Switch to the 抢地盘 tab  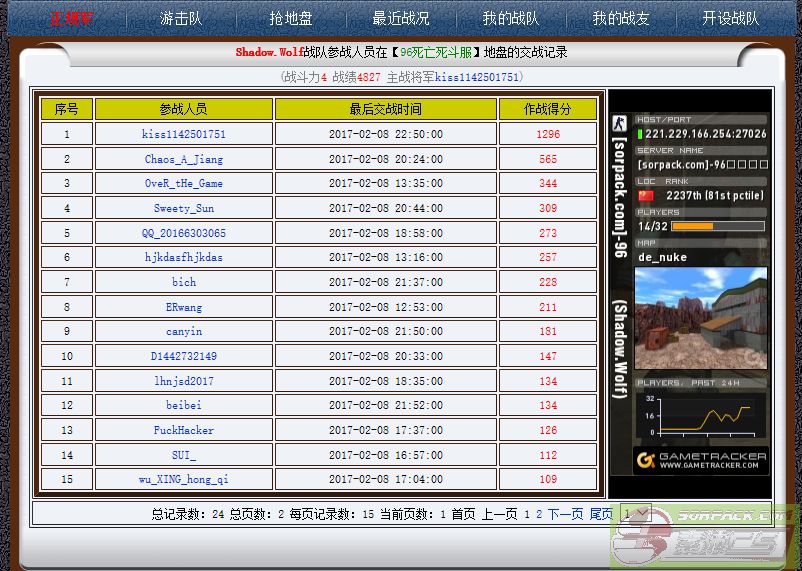coord(291,18)
